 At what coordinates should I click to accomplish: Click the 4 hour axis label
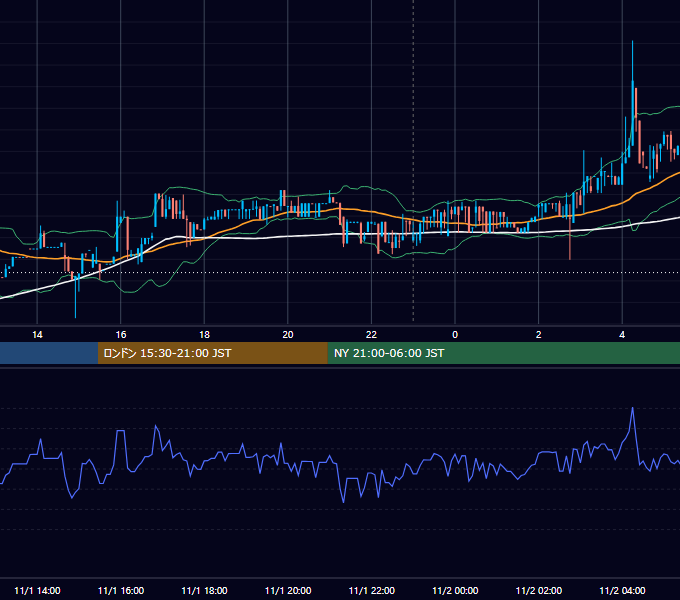pos(622,335)
